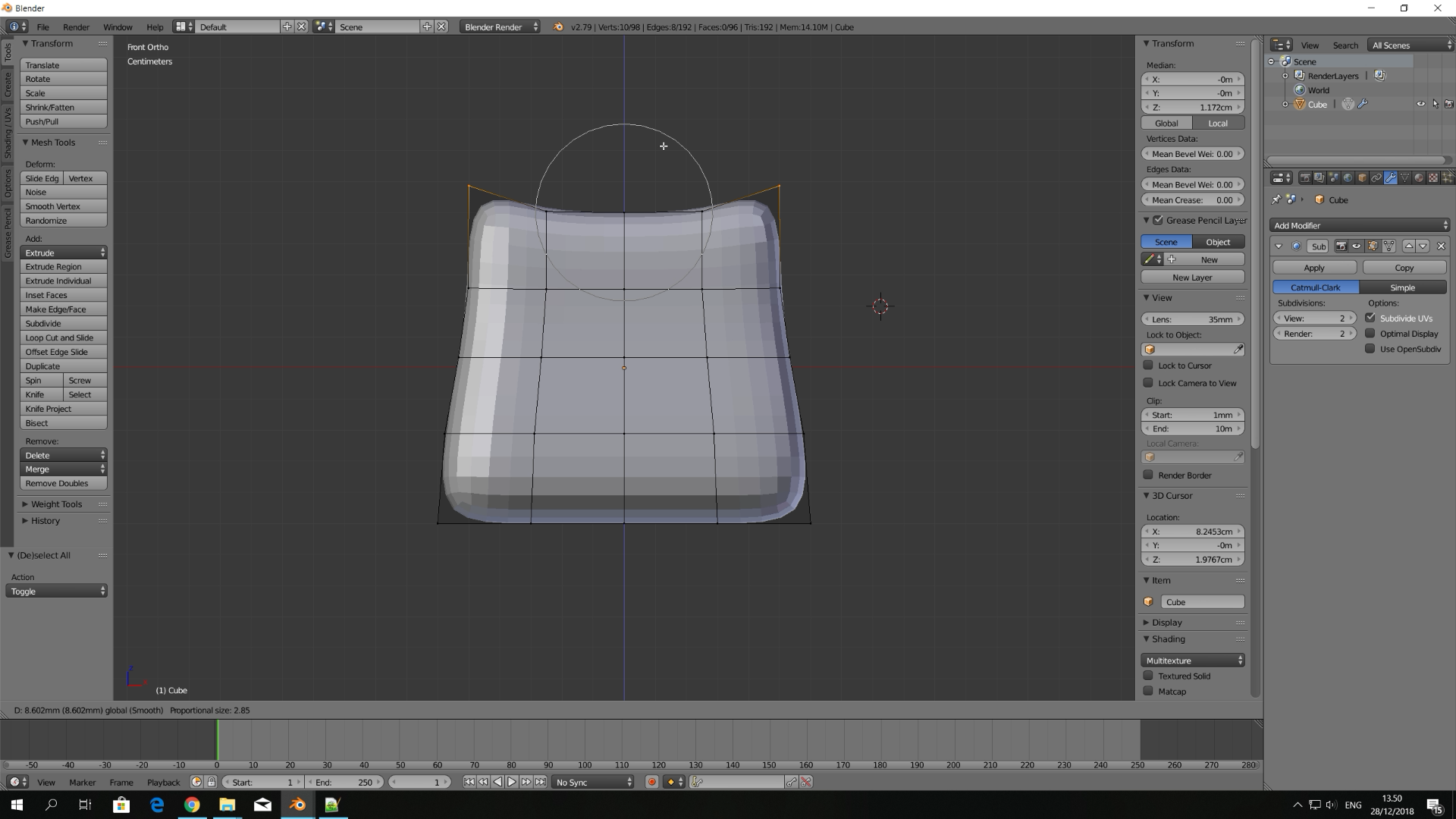This screenshot has width=1456, height=819.
Task: Collapse the Sub modifier panel arrow
Action: tap(1279, 246)
